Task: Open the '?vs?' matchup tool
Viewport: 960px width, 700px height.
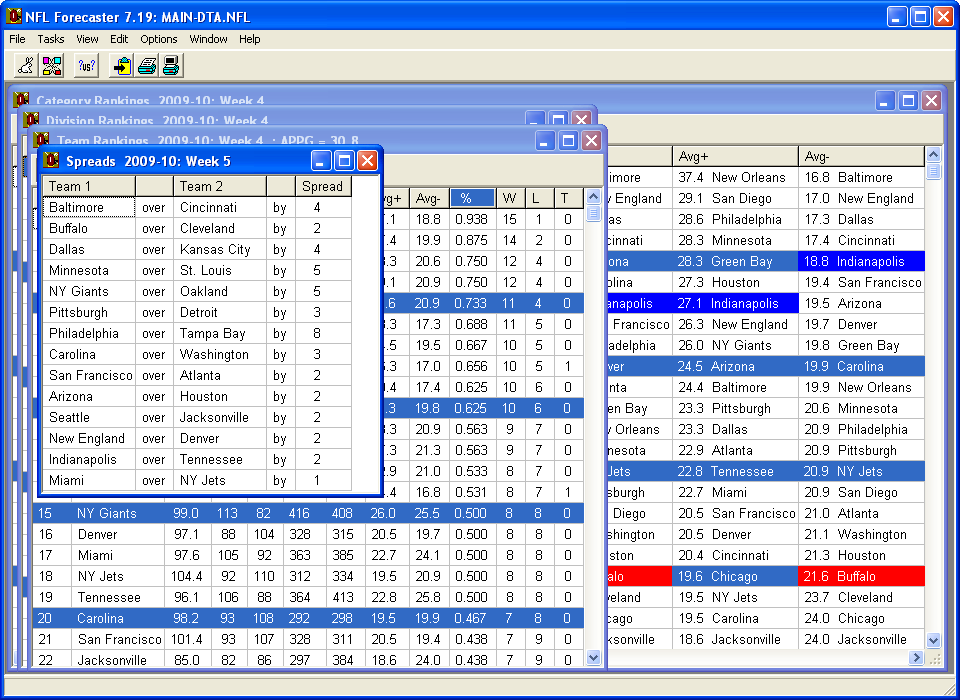Action: pos(86,65)
